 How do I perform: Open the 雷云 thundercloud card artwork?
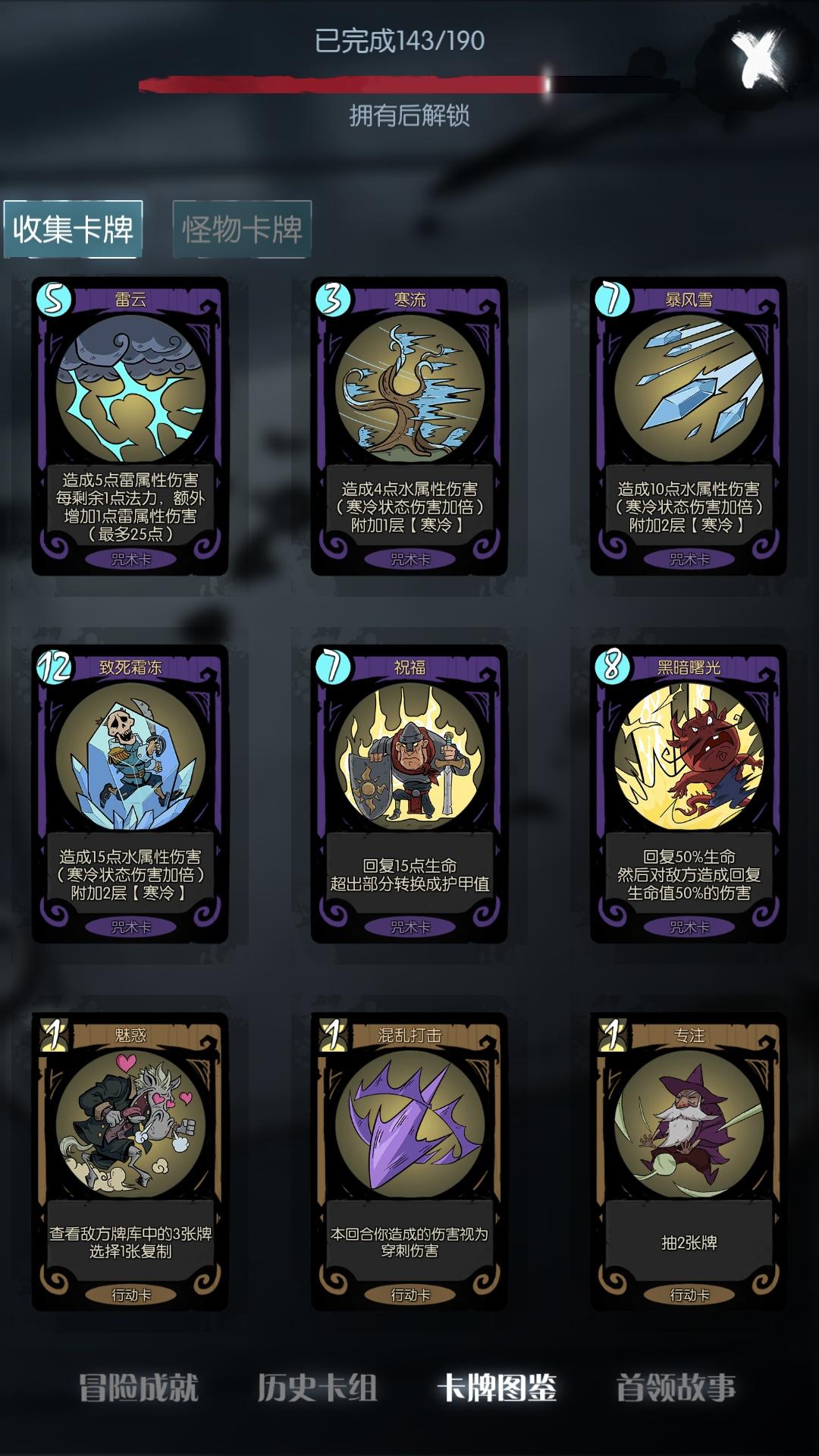130,389
